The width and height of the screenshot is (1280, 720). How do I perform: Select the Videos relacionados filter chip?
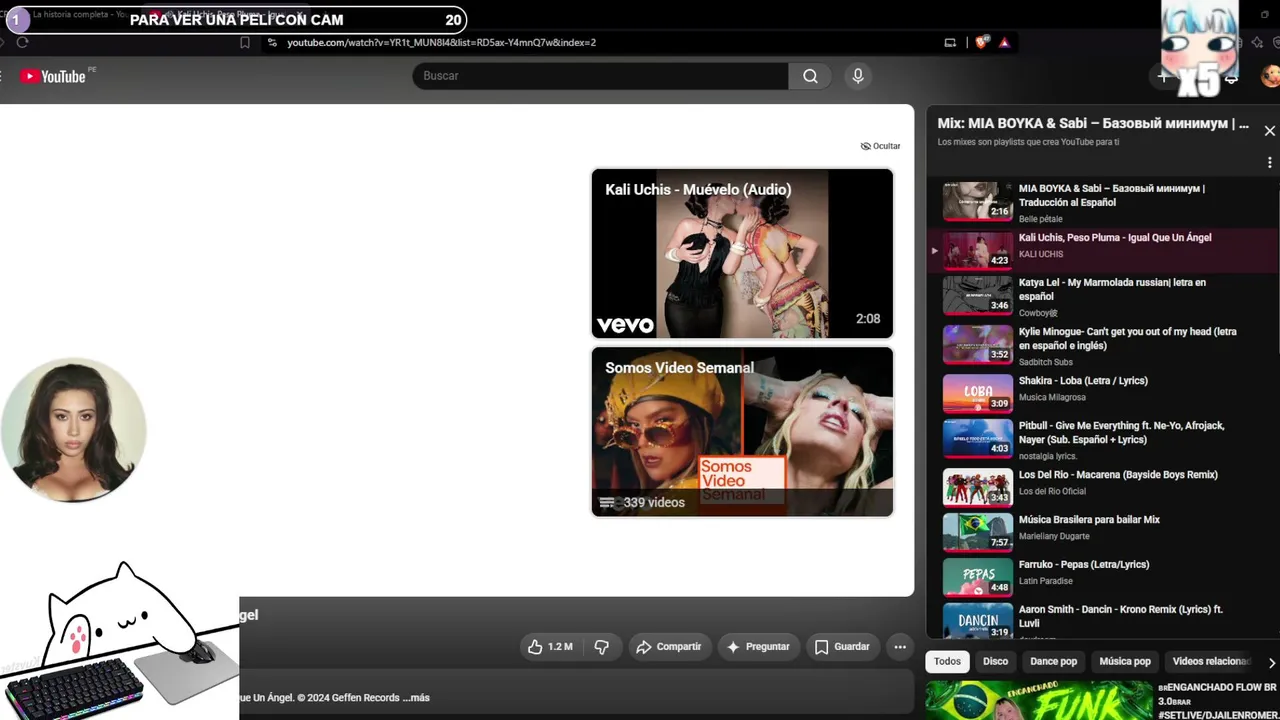coord(1211,661)
